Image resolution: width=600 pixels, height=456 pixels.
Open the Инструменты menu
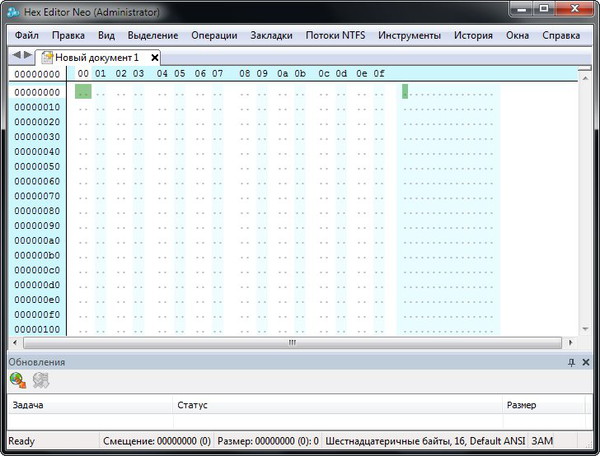(410, 36)
